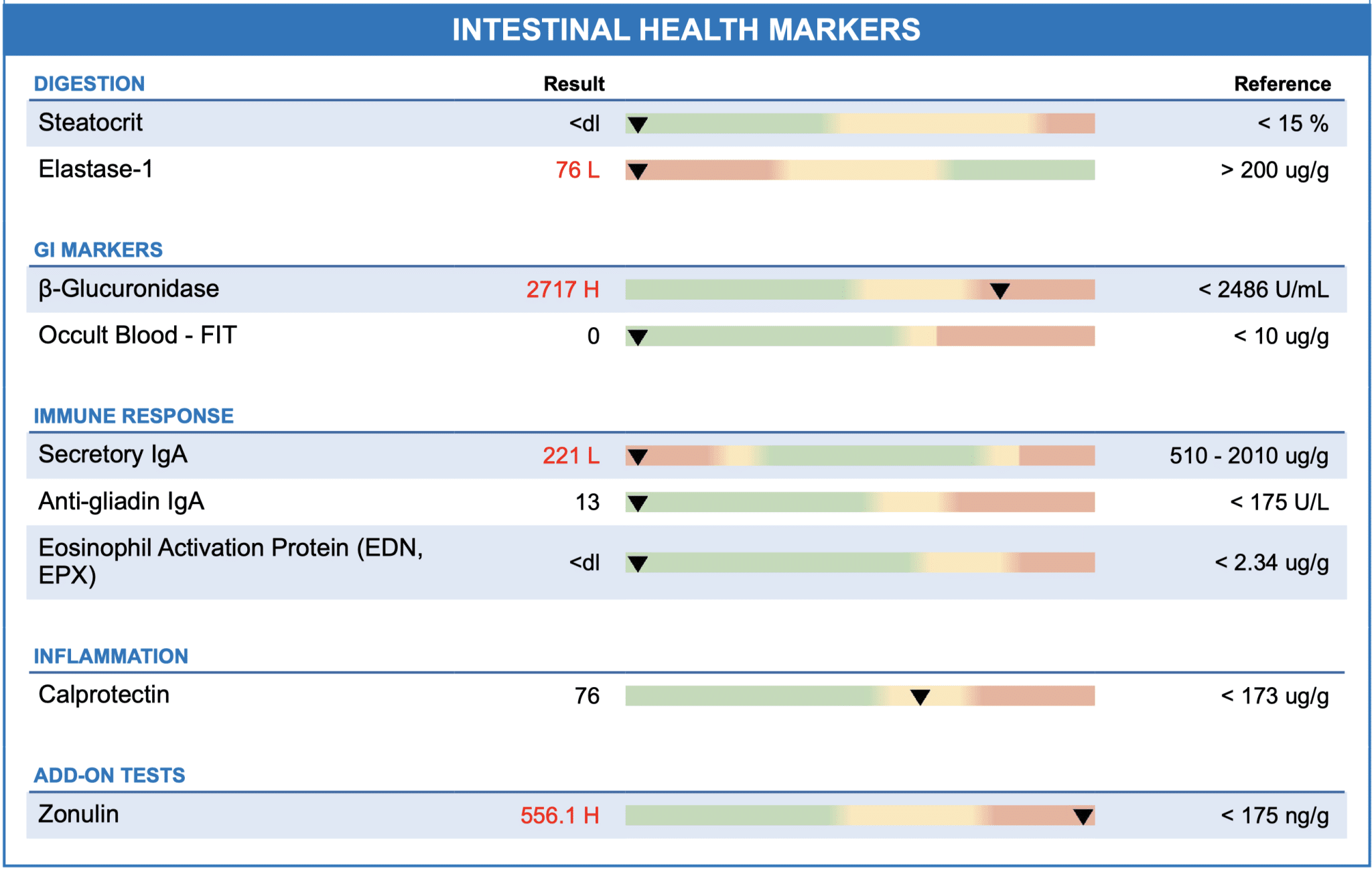
Task: Click the 556.1 H Zonulin result
Action: tap(560, 816)
